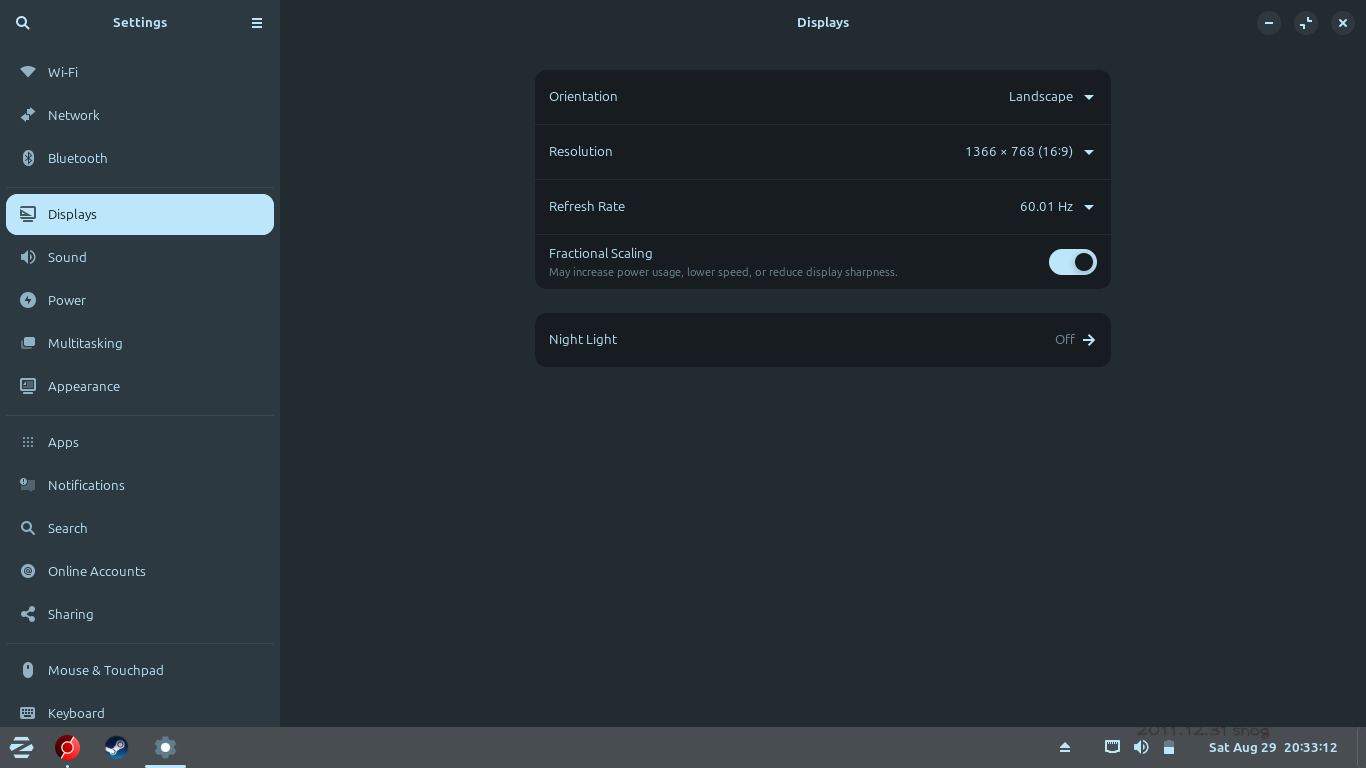This screenshot has width=1366, height=768.
Task: Open Multitasking settings panel
Action: (x=140, y=343)
